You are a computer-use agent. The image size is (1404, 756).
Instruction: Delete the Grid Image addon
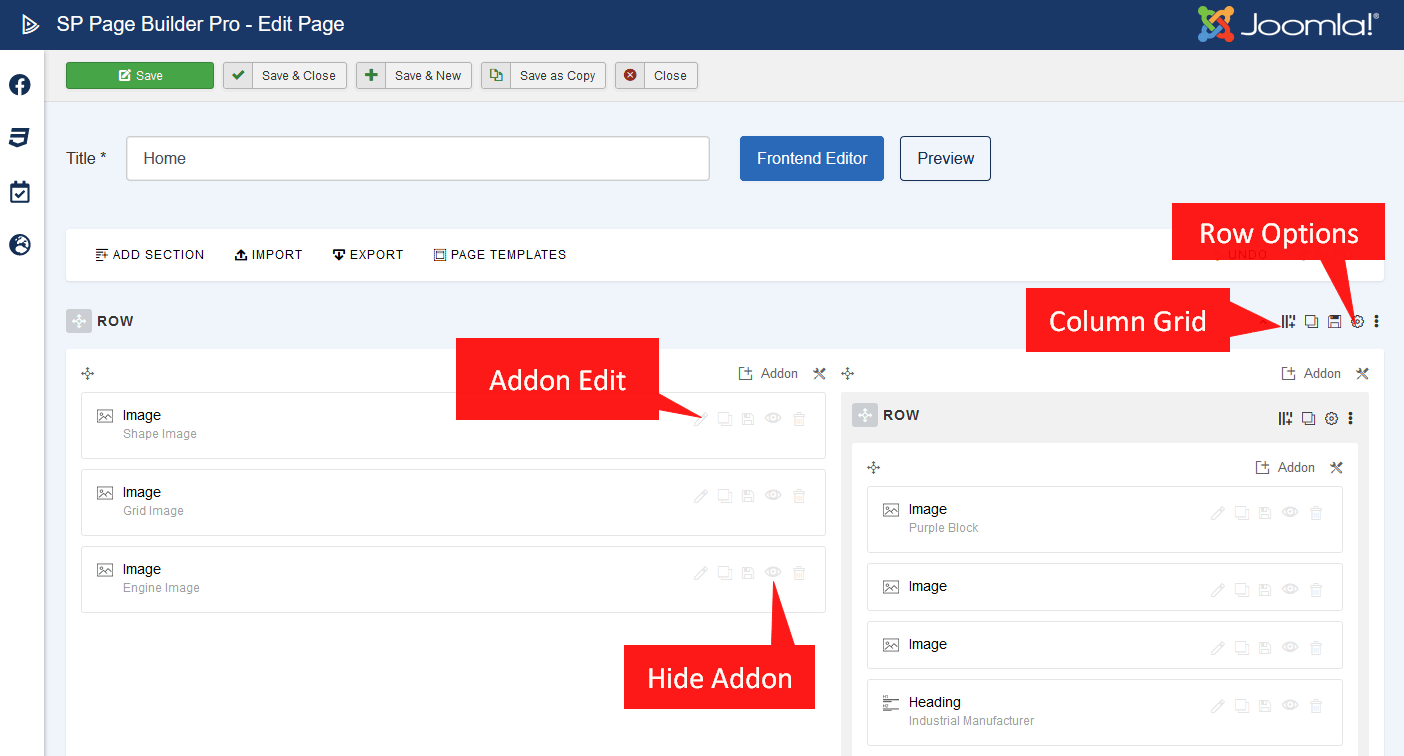point(799,496)
